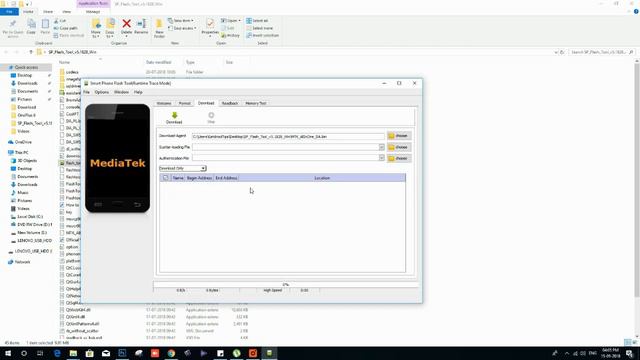This screenshot has width=640, height=360.
Task: Click the Download Agent path field
Action: click(288, 136)
